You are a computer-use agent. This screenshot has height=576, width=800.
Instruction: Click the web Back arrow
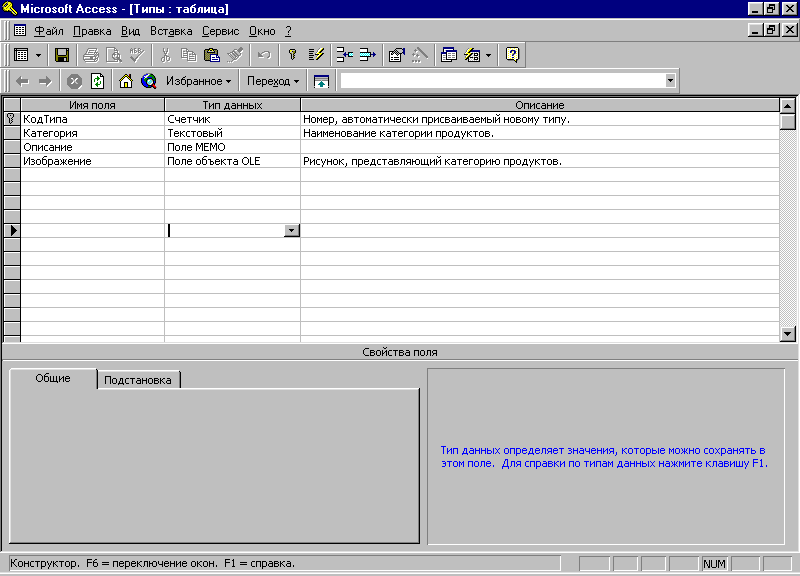[22, 81]
